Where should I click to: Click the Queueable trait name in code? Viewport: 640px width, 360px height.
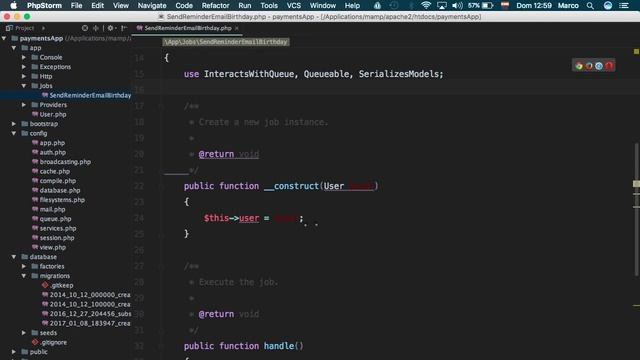(327, 74)
